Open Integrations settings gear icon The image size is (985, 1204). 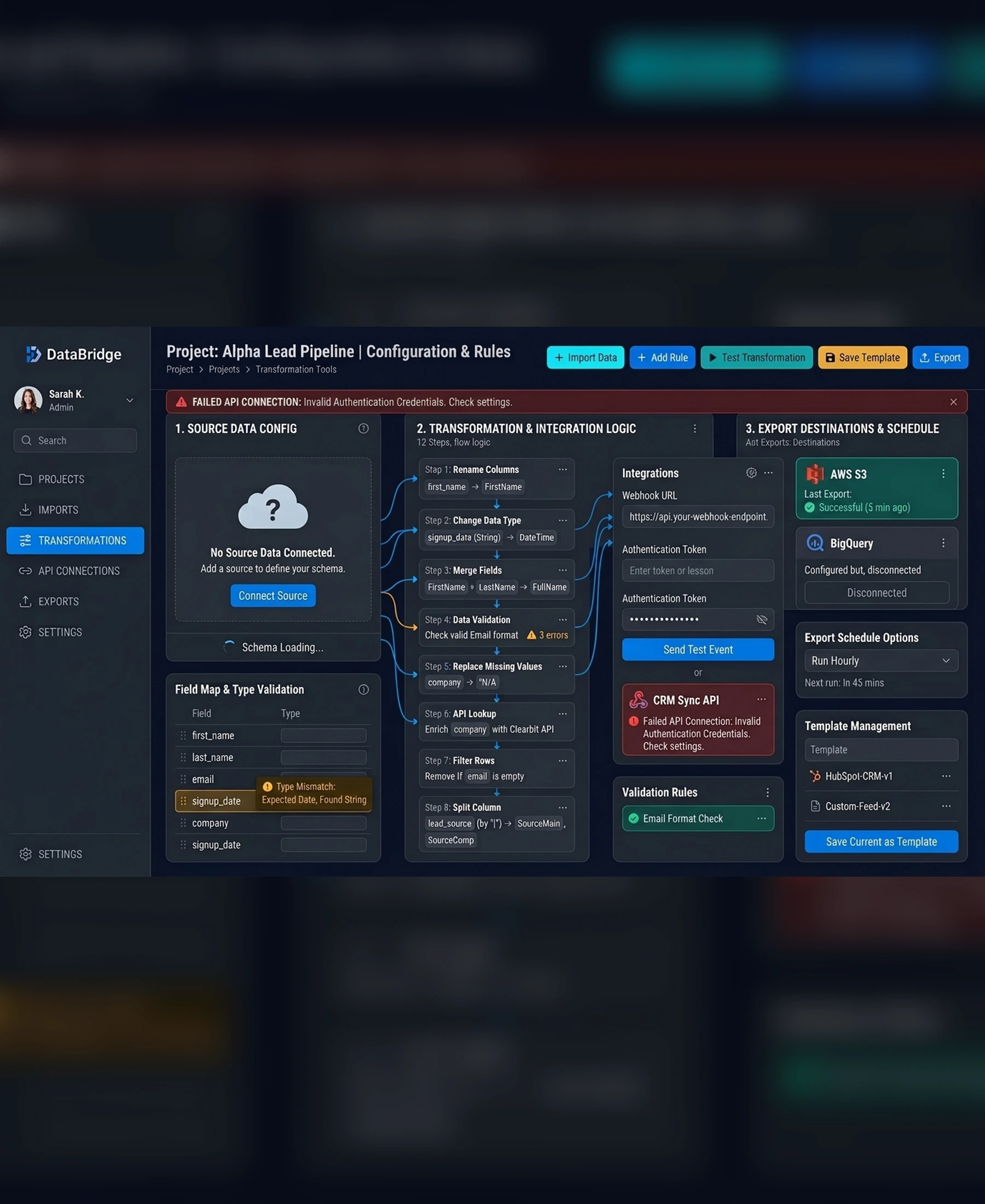pyautogui.click(x=751, y=473)
